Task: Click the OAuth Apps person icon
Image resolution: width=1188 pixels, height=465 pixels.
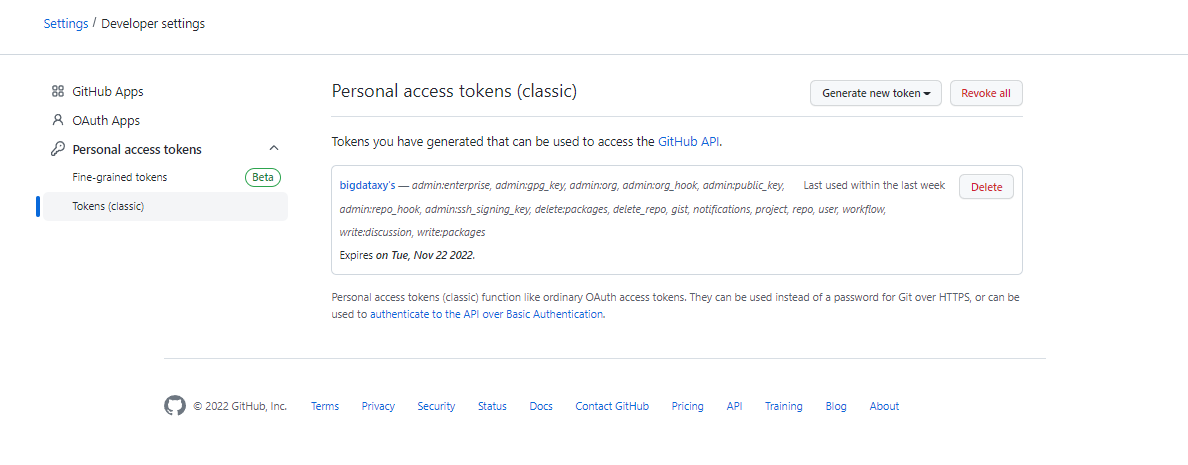Action: pyautogui.click(x=57, y=120)
